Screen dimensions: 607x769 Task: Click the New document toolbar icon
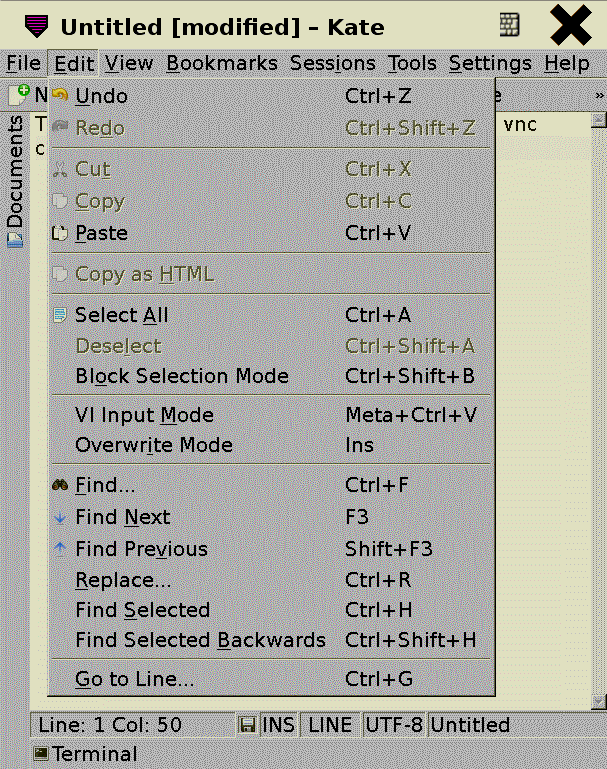click(x=18, y=95)
